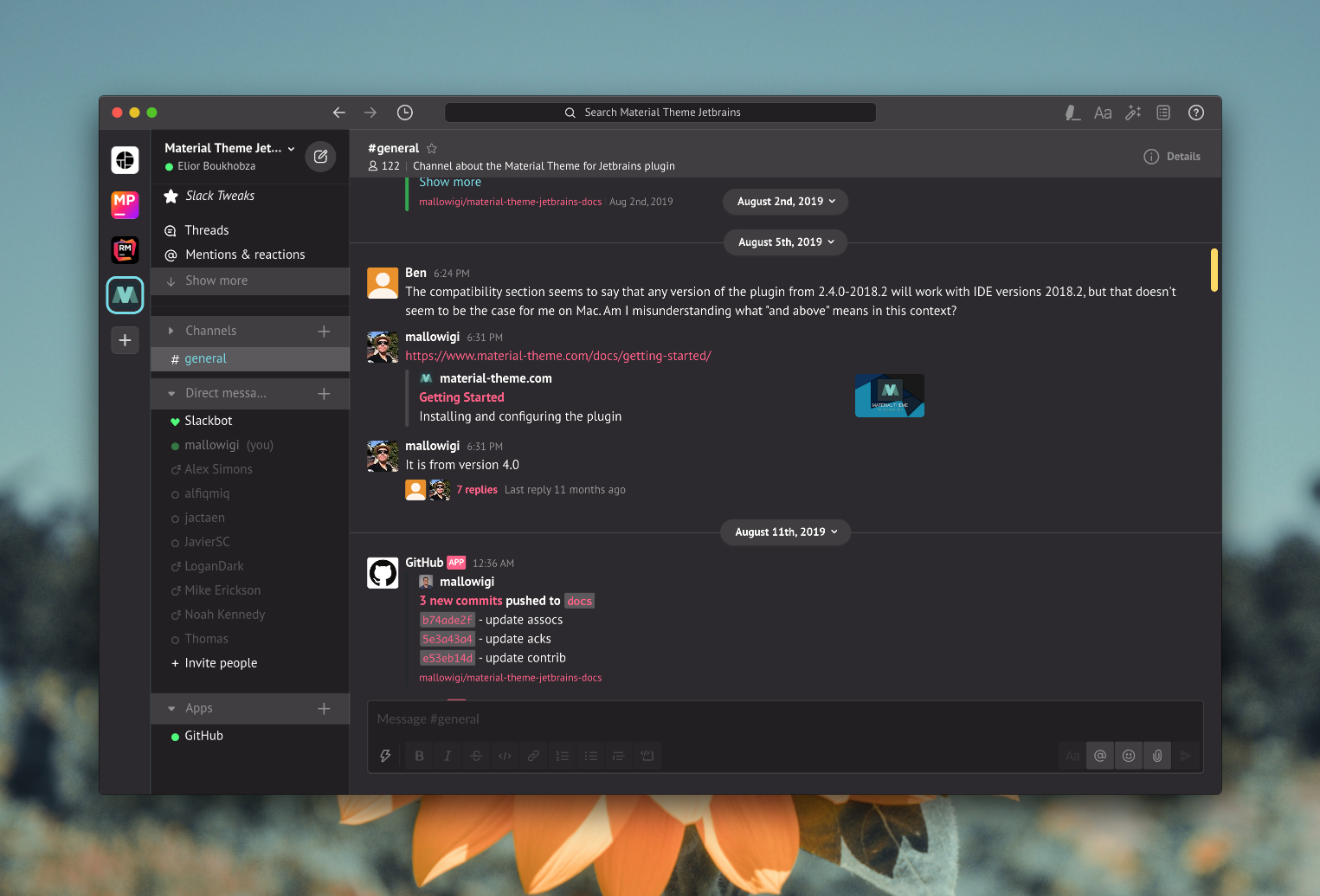Open Slack Tweaks item
Screen dimensions: 1320x896
click(x=250, y=196)
